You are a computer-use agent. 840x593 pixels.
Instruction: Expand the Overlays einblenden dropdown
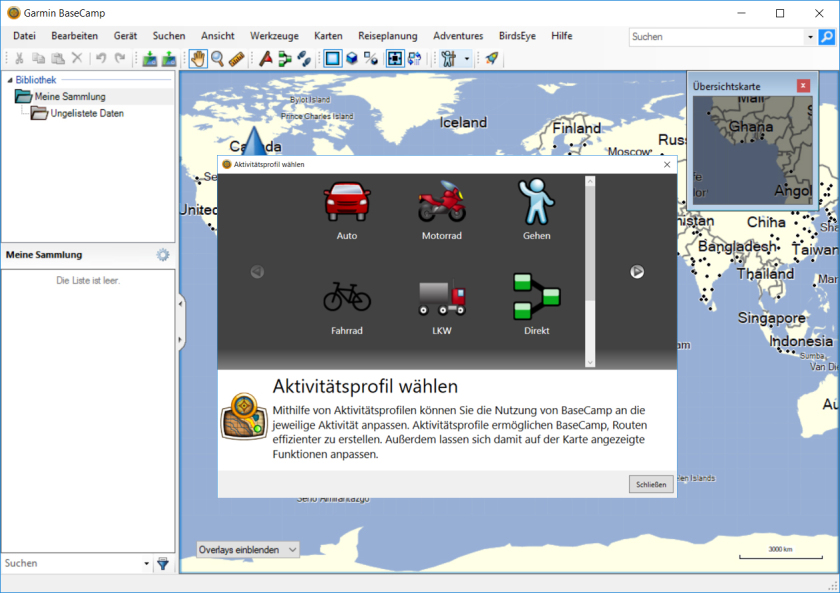coord(248,549)
